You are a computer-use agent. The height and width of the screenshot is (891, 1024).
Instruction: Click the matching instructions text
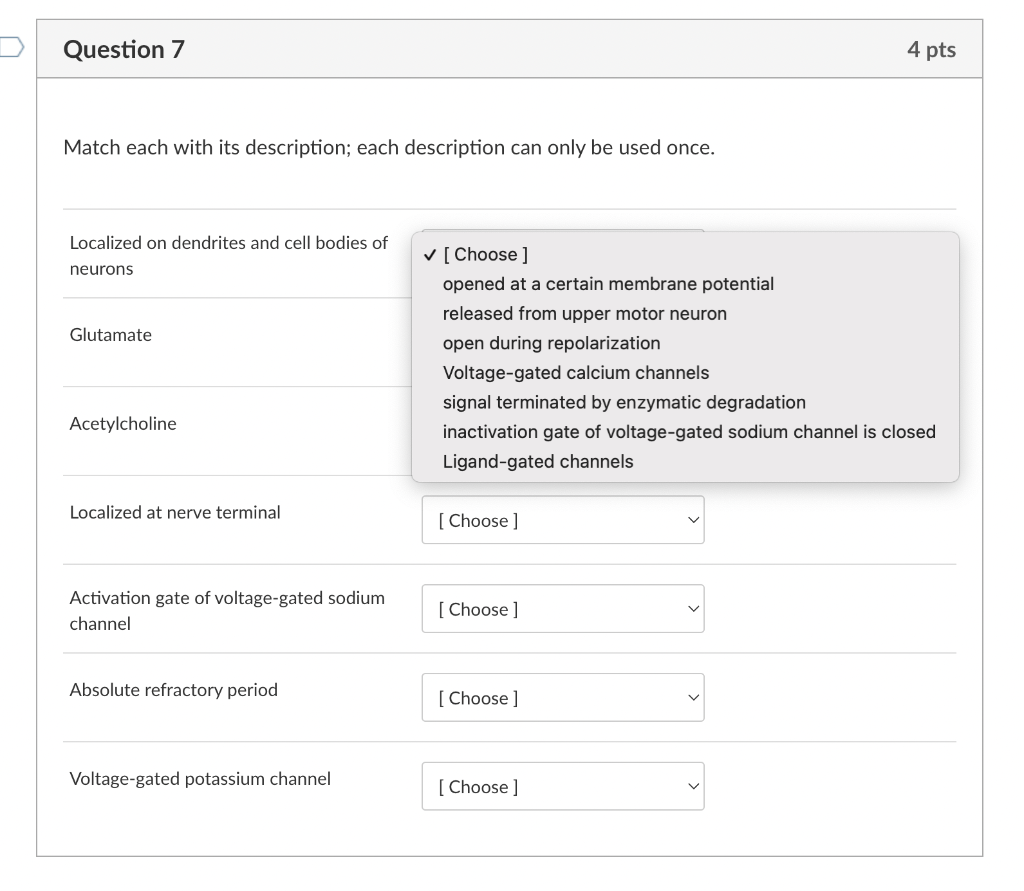pyautogui.click(x=389, y=148)
